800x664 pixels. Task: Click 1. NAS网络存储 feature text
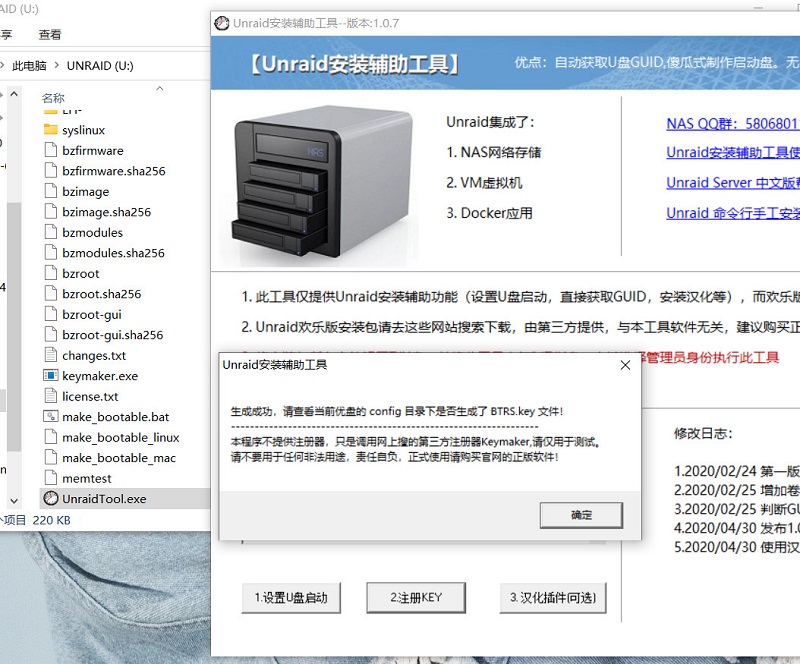[493, 152]
